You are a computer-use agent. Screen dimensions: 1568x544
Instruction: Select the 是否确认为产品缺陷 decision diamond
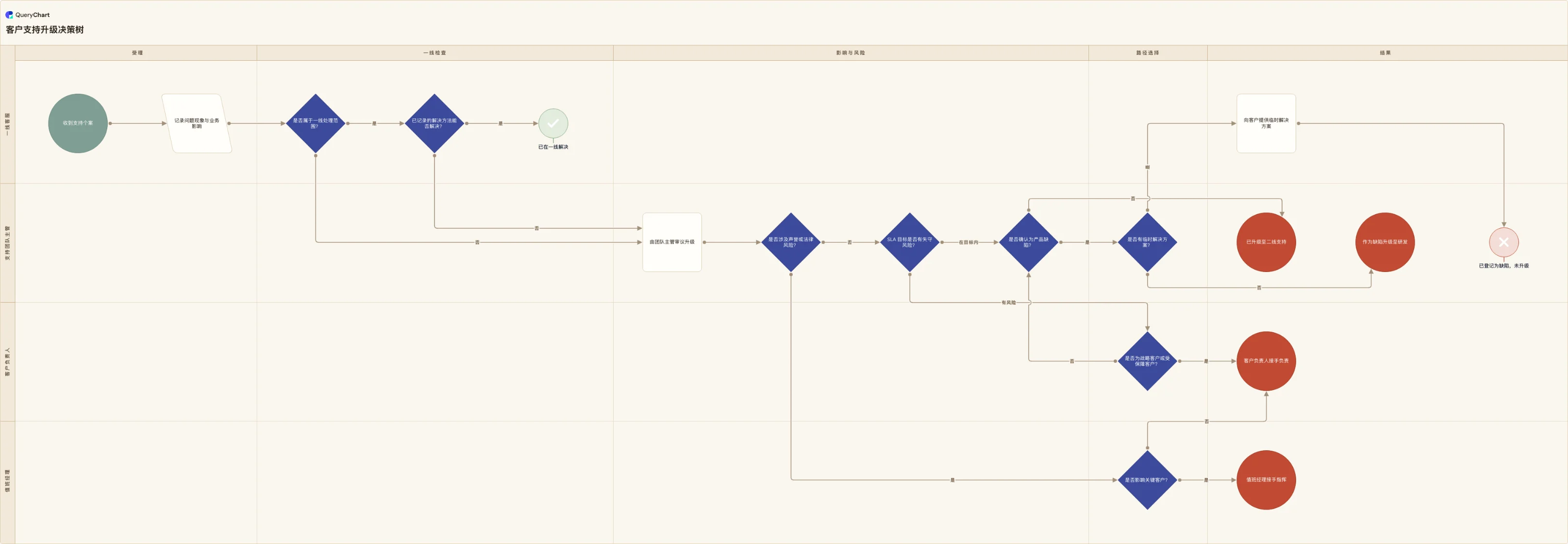(1029, 242)
